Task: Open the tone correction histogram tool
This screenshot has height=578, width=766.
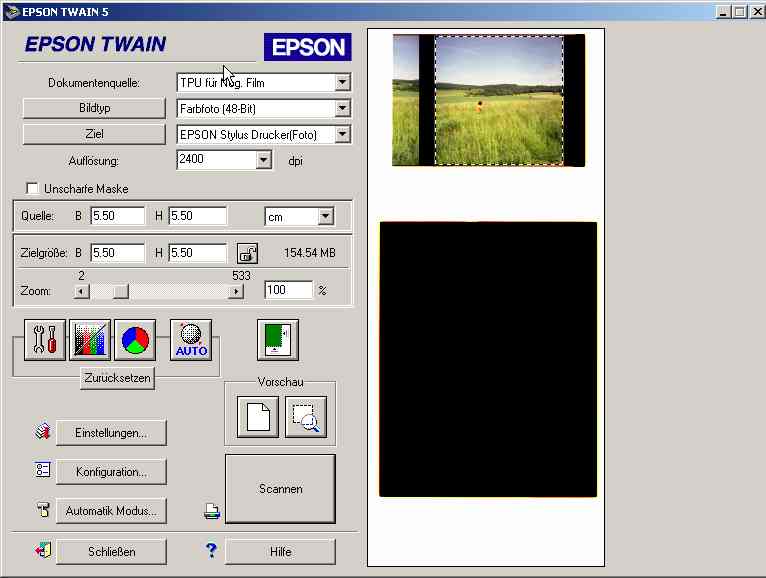Action: point(90,340)
